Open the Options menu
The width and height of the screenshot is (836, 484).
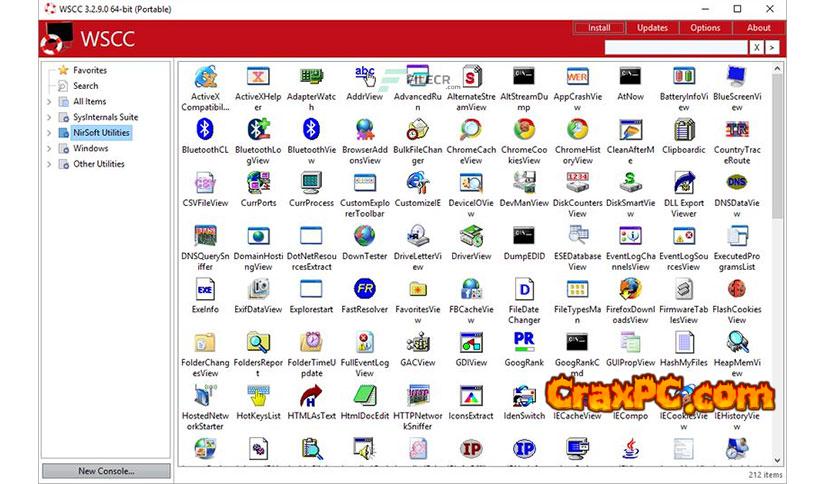point(705,28)
